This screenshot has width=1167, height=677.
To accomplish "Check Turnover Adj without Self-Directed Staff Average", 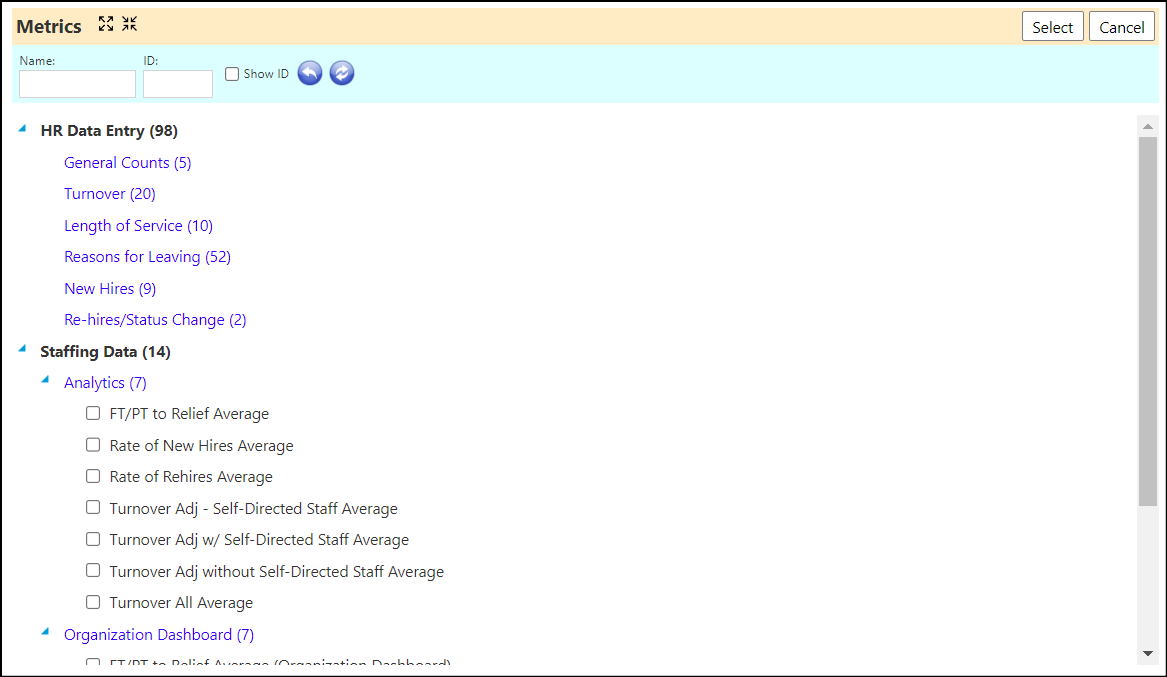I will point(93,571).
